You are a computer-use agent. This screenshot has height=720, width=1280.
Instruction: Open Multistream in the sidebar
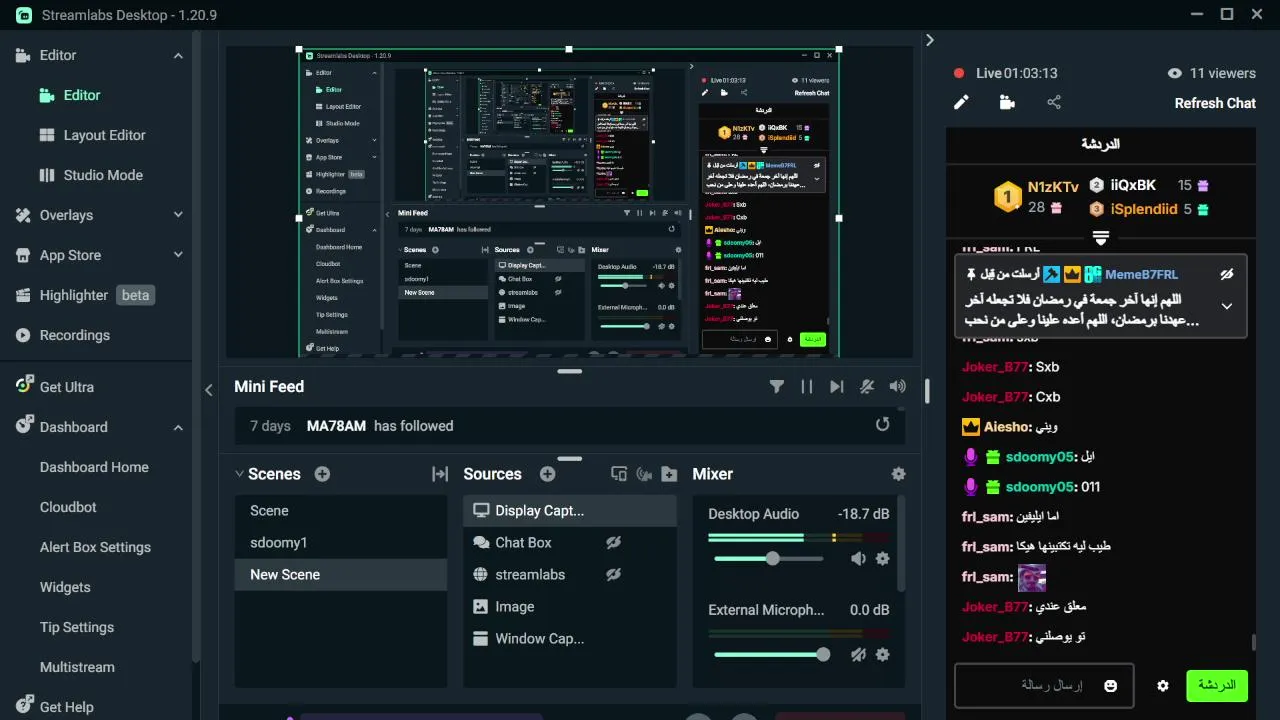pyautogui.click(x=77, y=667)
